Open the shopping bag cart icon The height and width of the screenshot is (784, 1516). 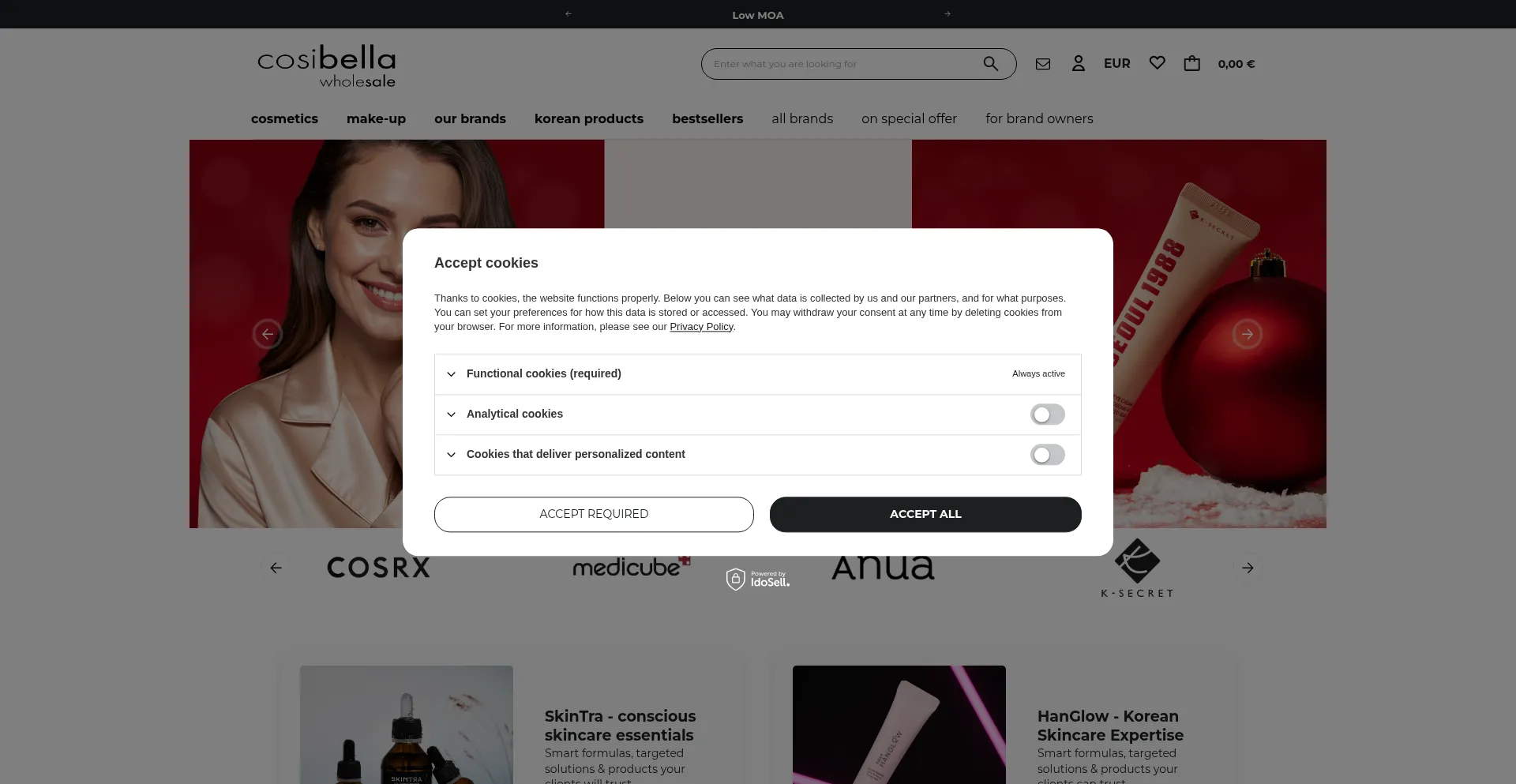[1192, 64]
